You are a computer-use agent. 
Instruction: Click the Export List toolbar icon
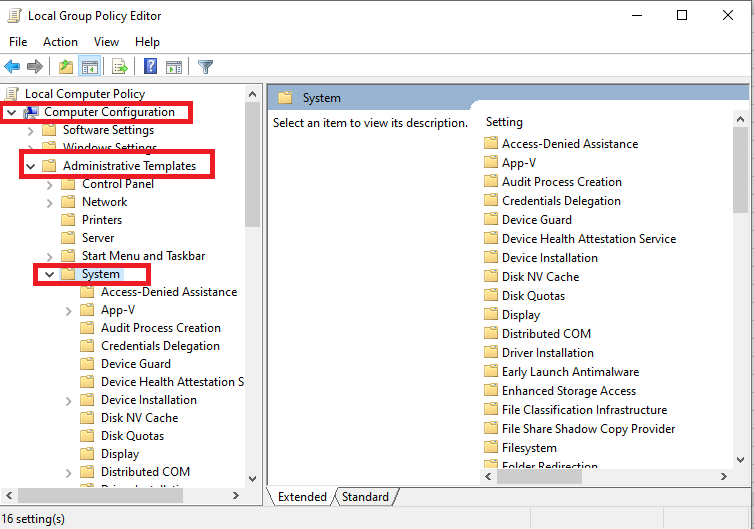[120, 67]
